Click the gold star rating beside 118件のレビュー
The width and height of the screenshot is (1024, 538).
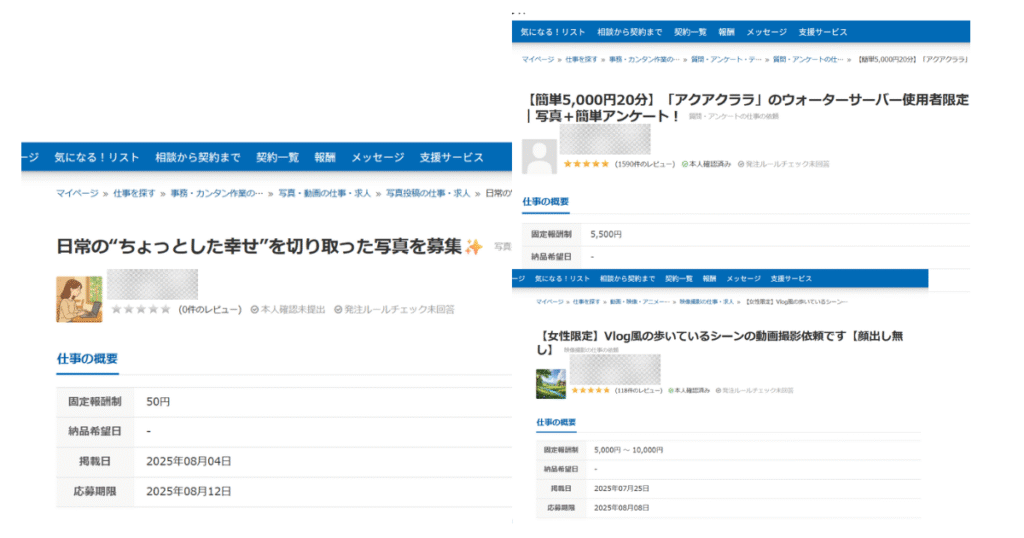coord(591,390)
